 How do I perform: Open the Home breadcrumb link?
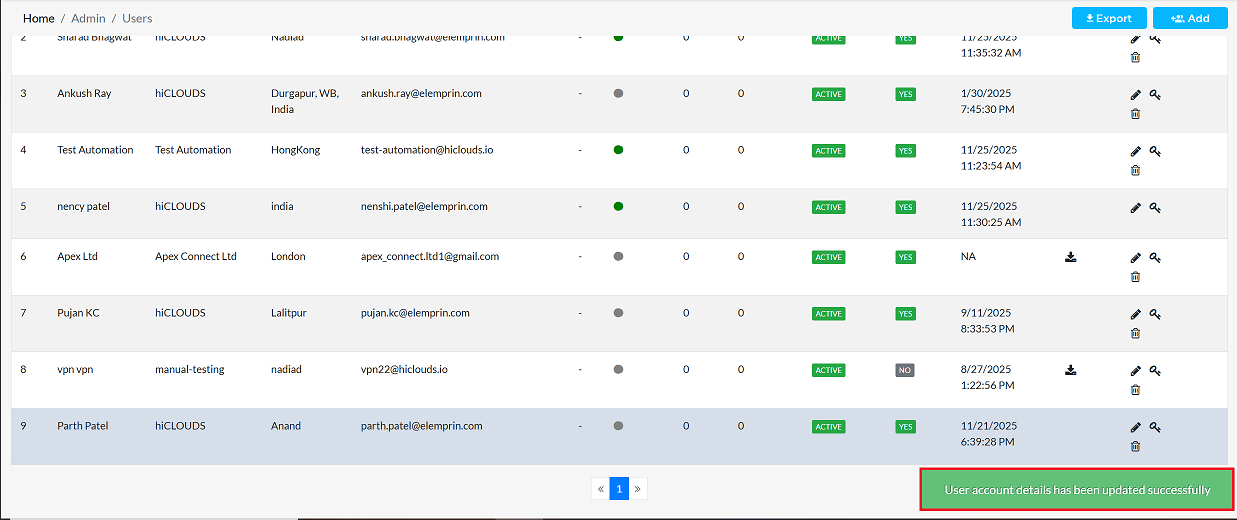(39, 18)
